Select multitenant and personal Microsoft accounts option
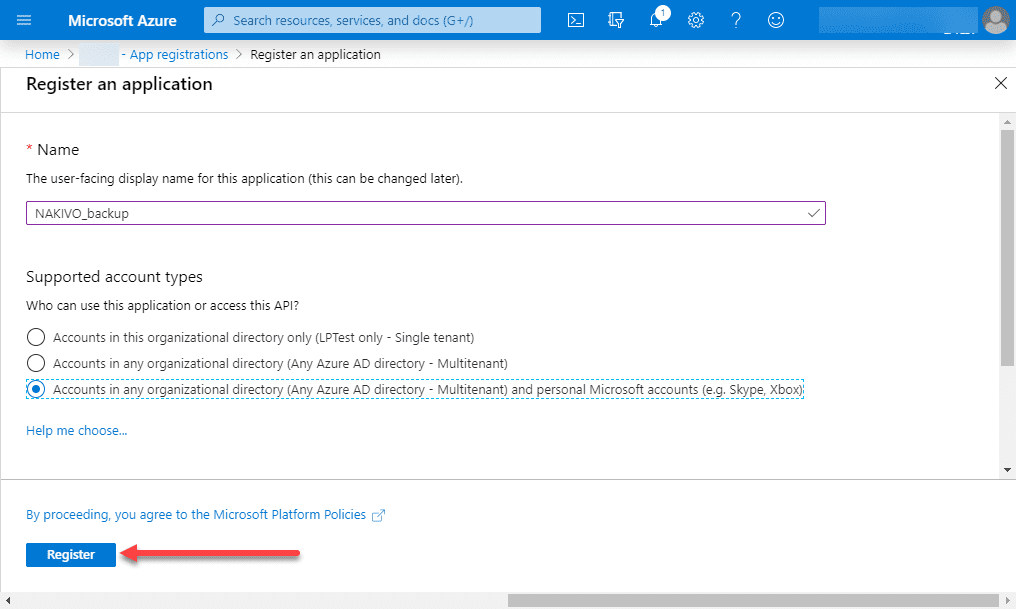The width and height of the screenshot is (1016, 609). (36, 389)
